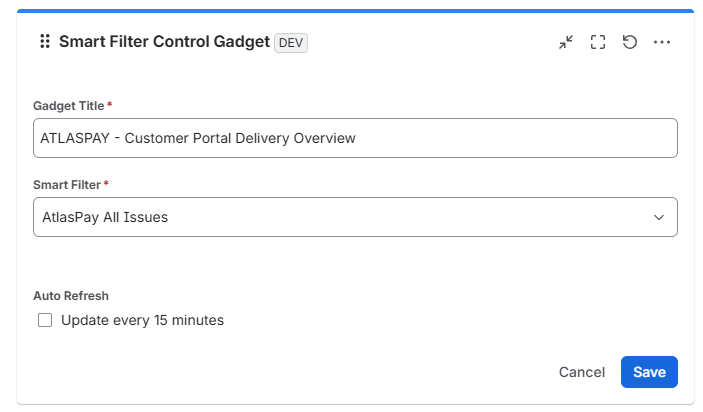Click the Cancel button

point(581,372)
